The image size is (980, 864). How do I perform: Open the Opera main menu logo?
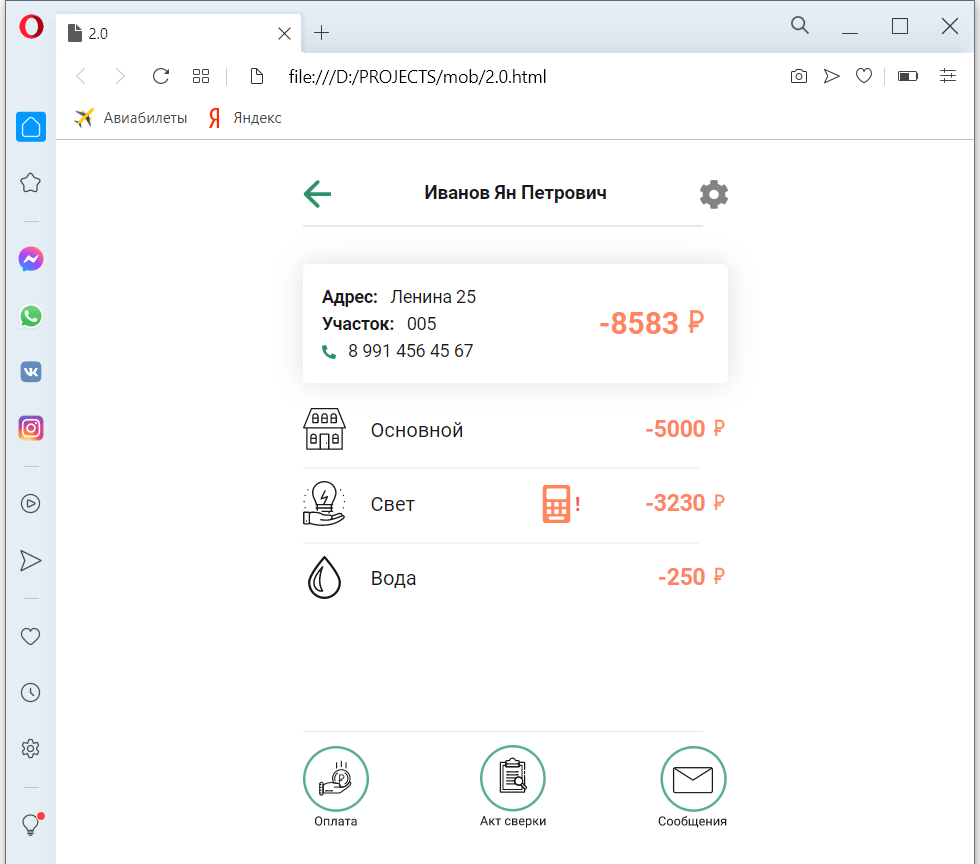pos(31,28)
